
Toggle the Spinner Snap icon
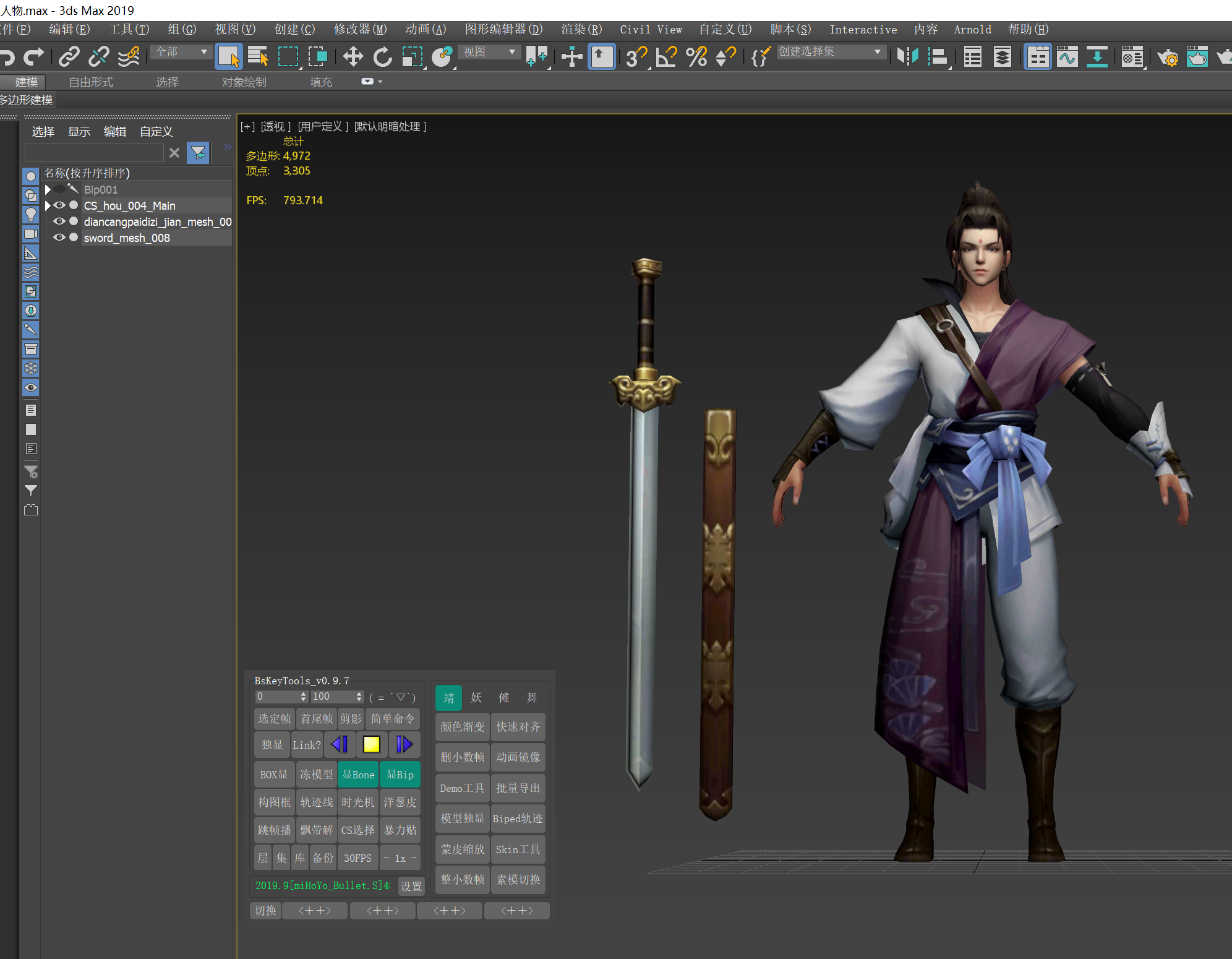(x=726, y=57)
